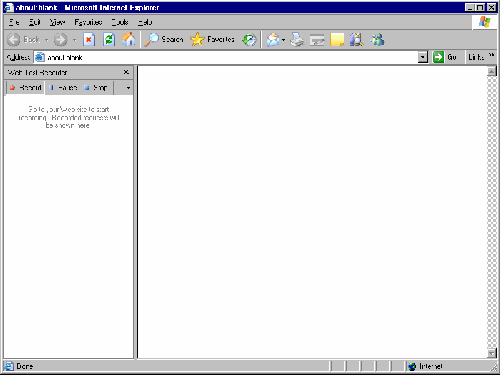This screenshot has width=500, height=375.
Task: Click the page icon in the address bar
Action: pos(40,57)
